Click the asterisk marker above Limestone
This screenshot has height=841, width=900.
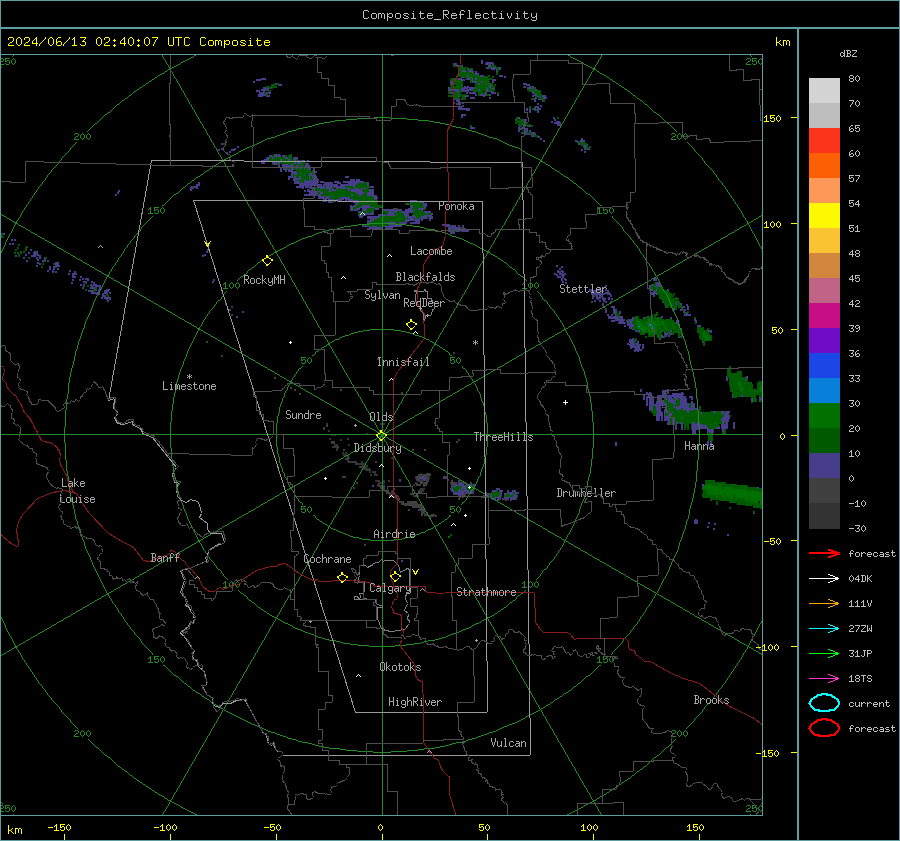coord(189,377)
